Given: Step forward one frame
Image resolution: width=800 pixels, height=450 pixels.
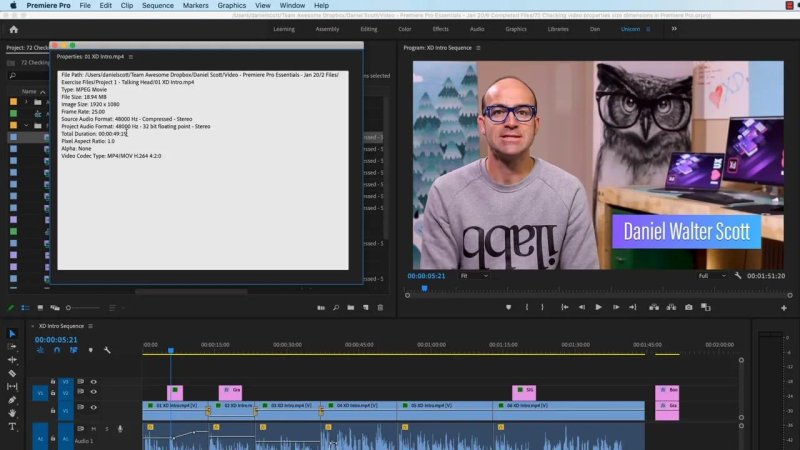Looking at the screenshot, I should tap(616, 307).
